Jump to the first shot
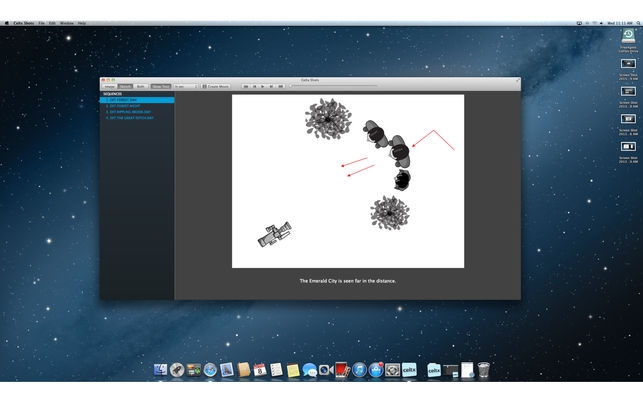 (246, 87)
